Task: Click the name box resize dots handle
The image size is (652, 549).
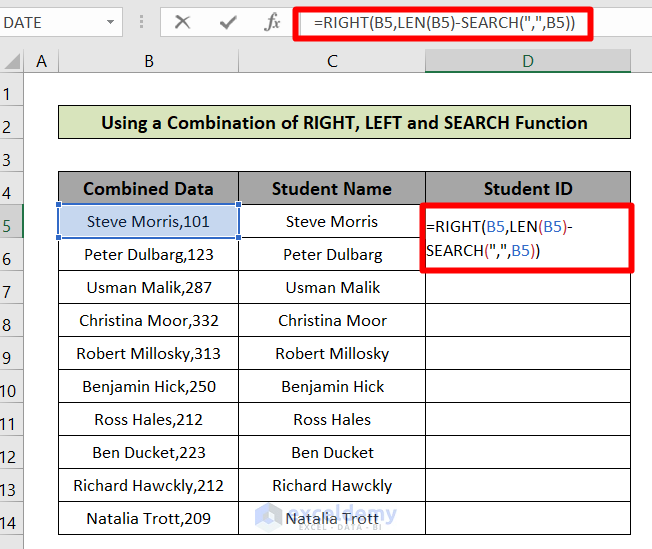Action: pos(142,22)
